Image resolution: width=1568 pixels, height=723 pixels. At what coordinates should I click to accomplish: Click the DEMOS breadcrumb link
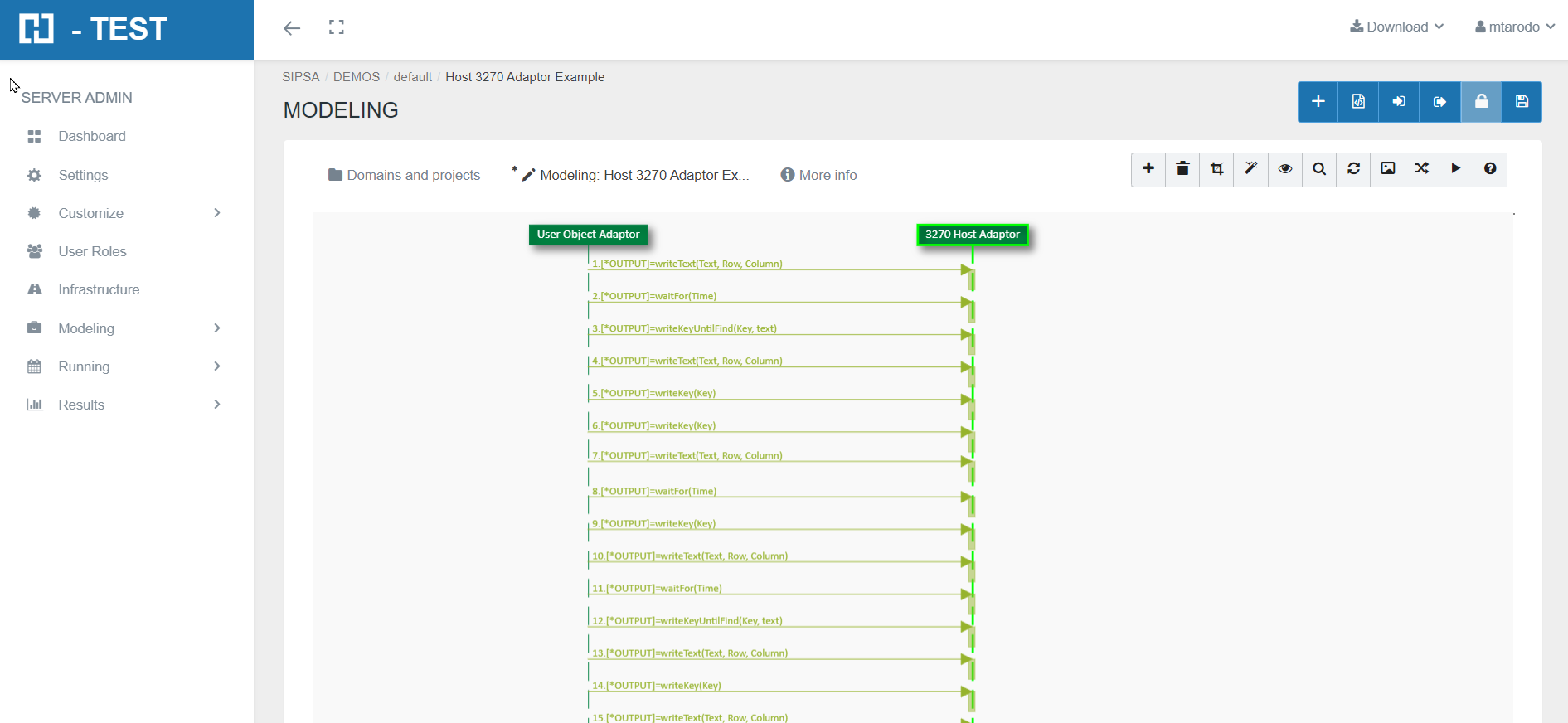(x=357, y=77)
